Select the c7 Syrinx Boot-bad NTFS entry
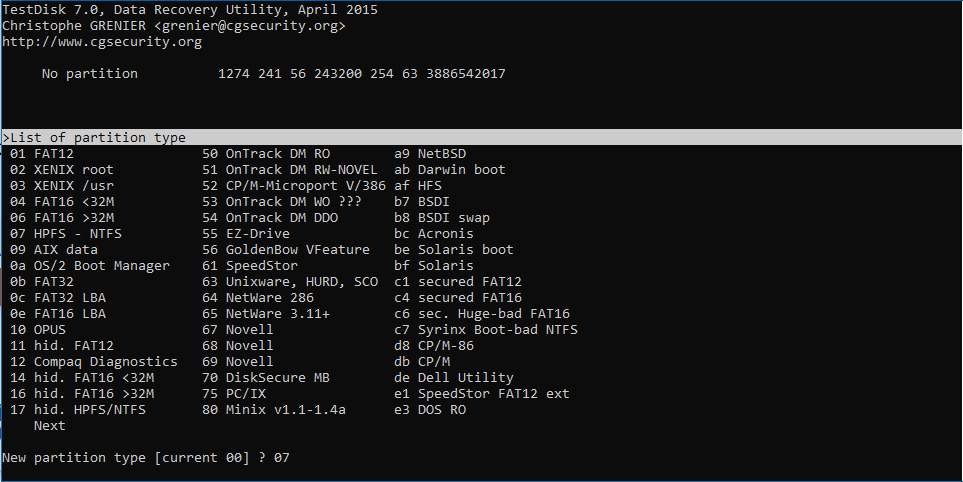 (x=486, y=329)
